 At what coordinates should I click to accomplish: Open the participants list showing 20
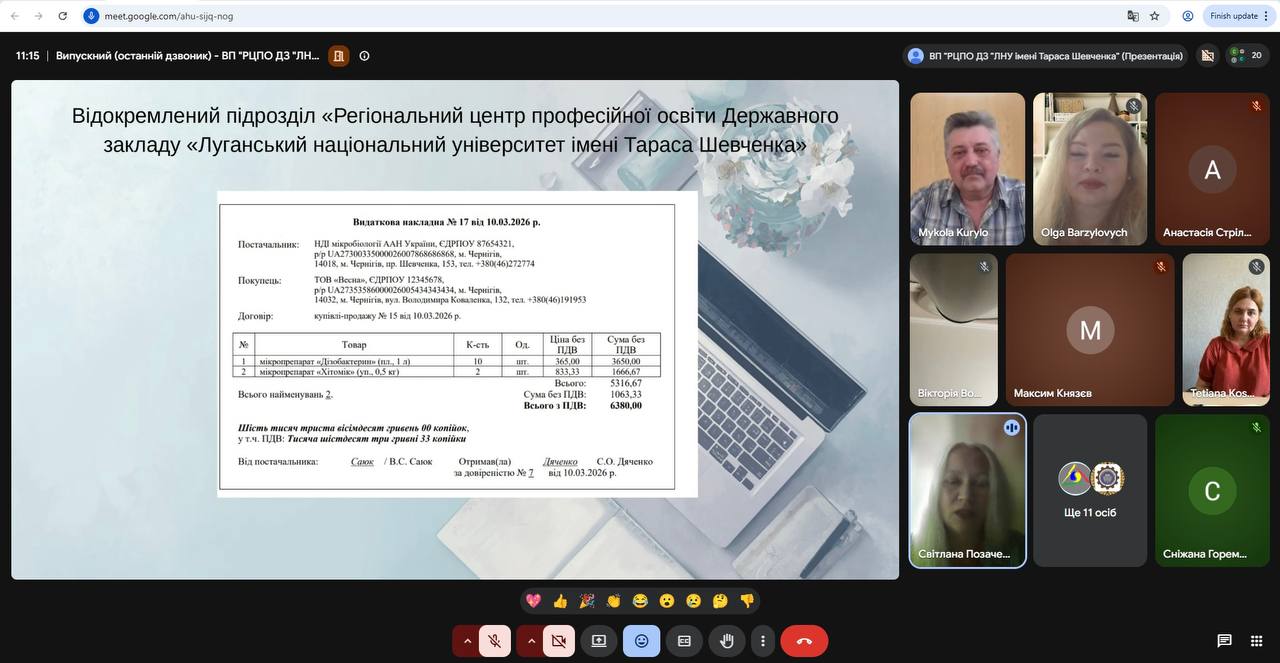click(1248, 56)
